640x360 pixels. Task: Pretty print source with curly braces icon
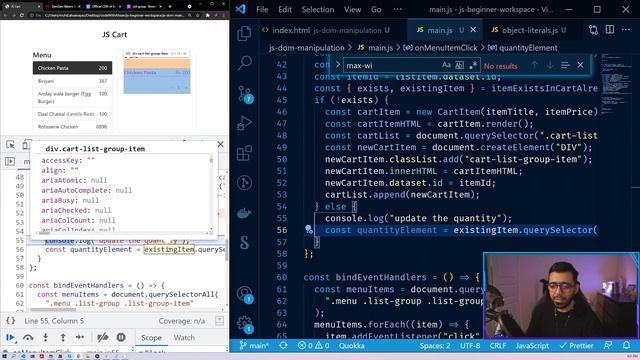click(10, 321)
